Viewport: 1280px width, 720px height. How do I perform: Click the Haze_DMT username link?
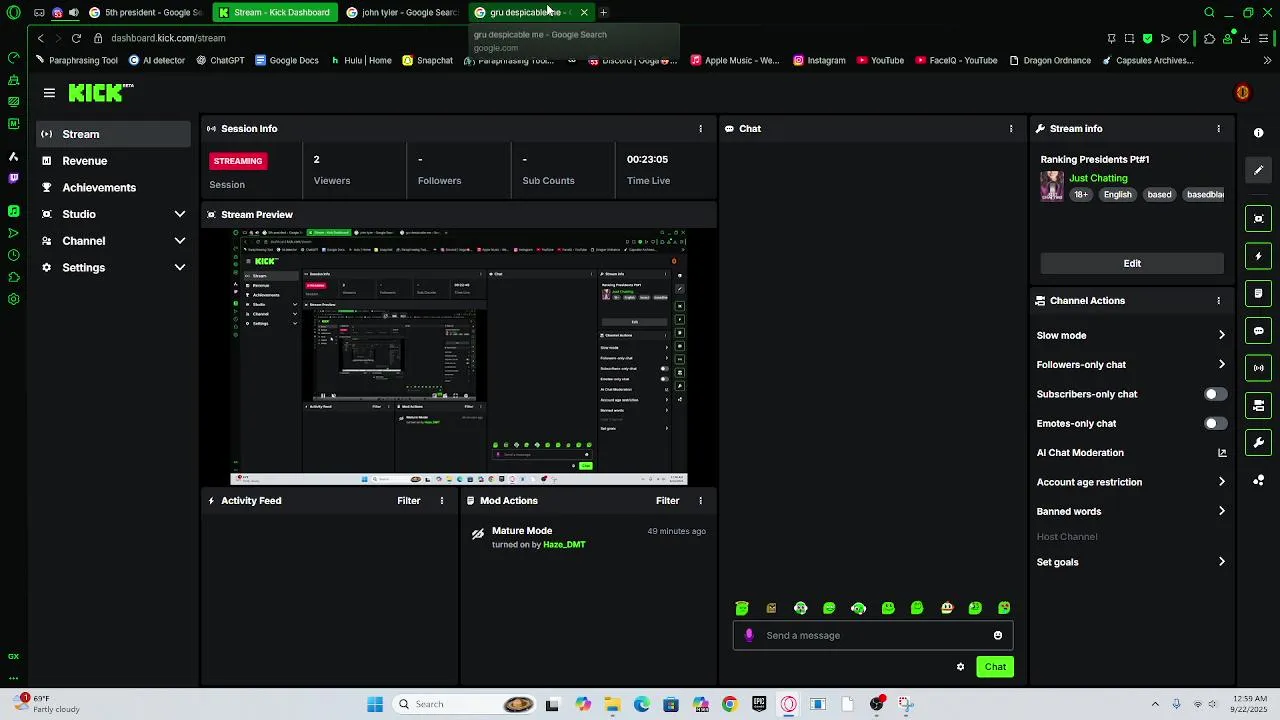coord(564,545)
